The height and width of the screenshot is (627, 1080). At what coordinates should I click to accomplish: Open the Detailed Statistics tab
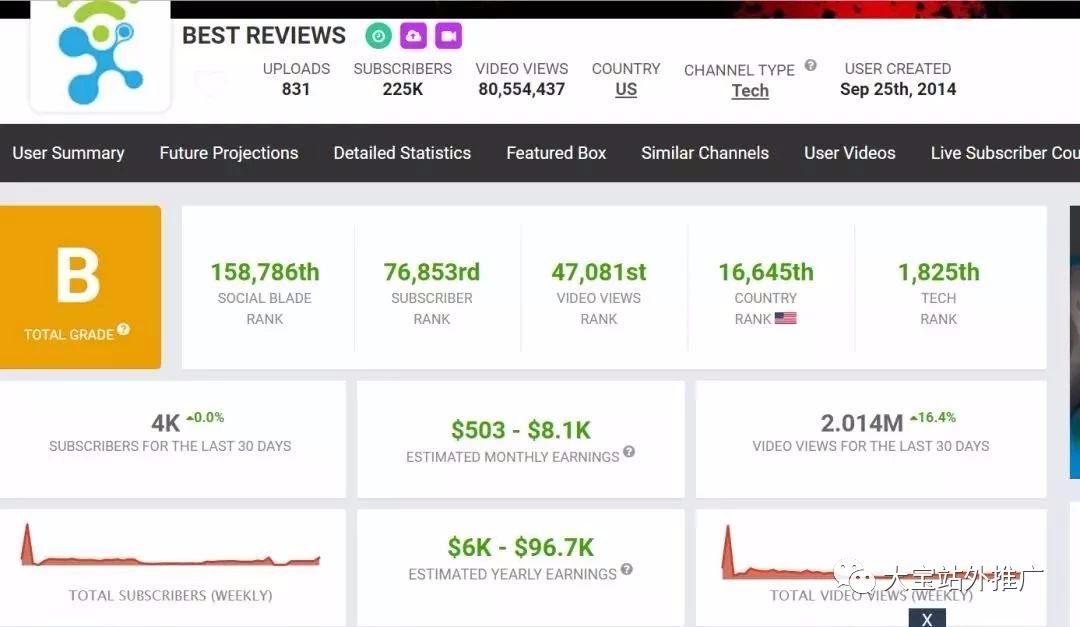402,153
